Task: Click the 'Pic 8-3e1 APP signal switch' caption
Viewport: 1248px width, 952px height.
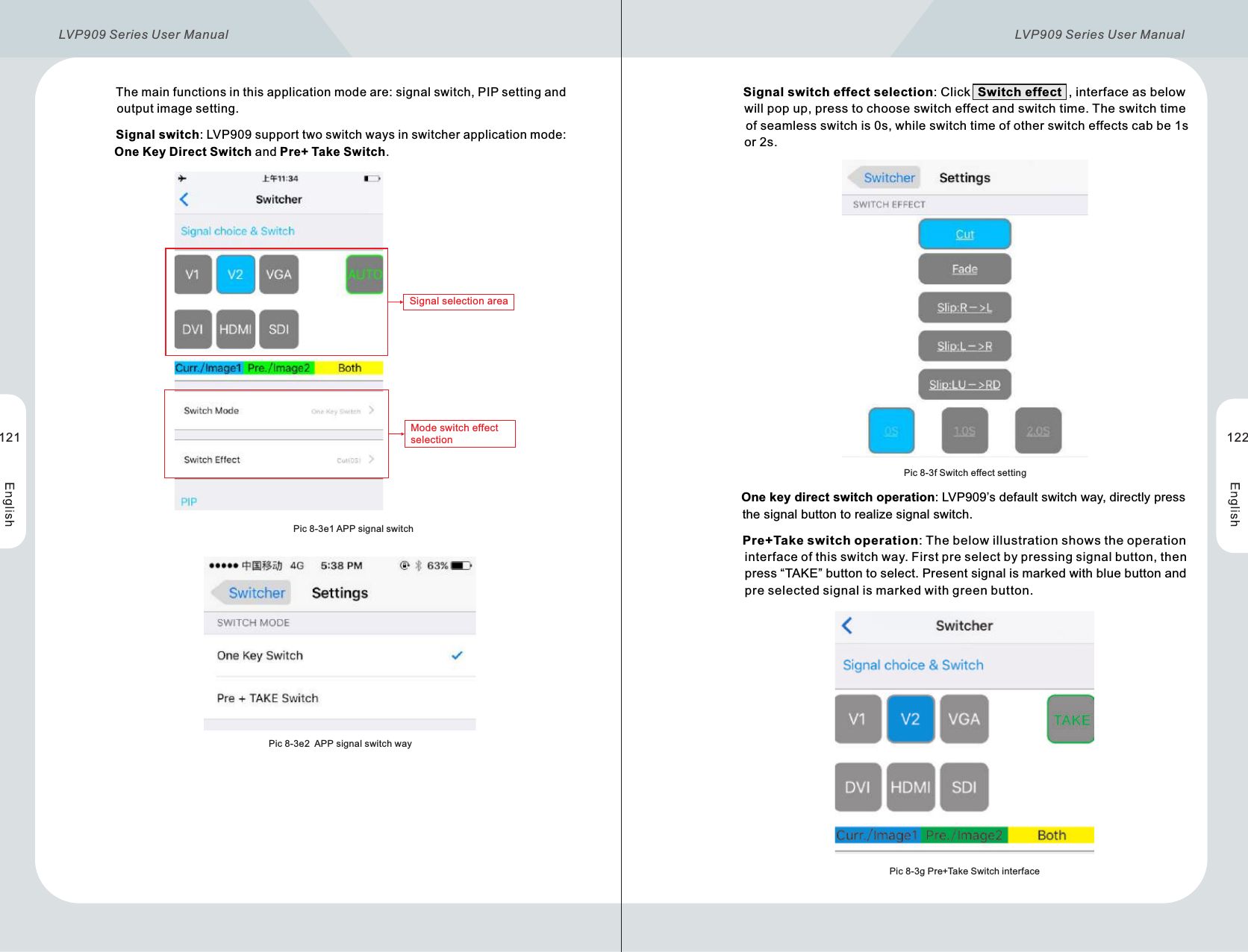Action: click(353, 529)
